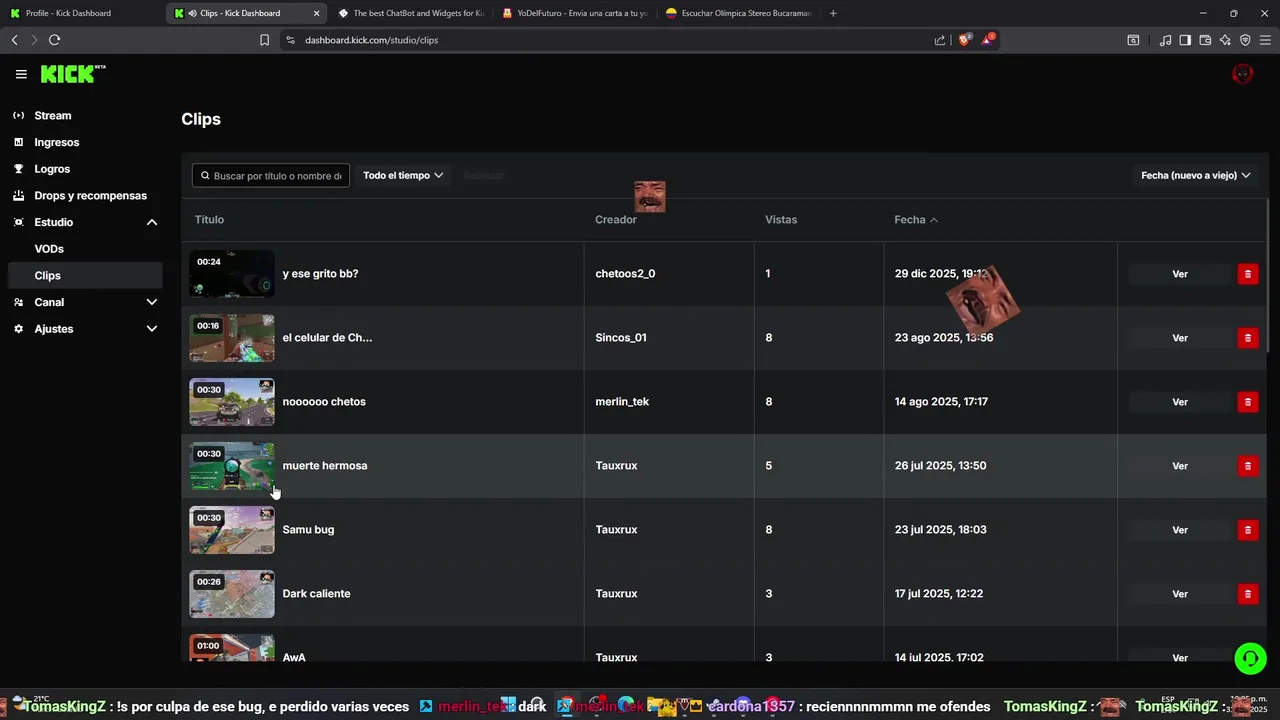Open the Brave music playlist icon
This screenshot has height=720, width=1280.
pos(1165,40)
